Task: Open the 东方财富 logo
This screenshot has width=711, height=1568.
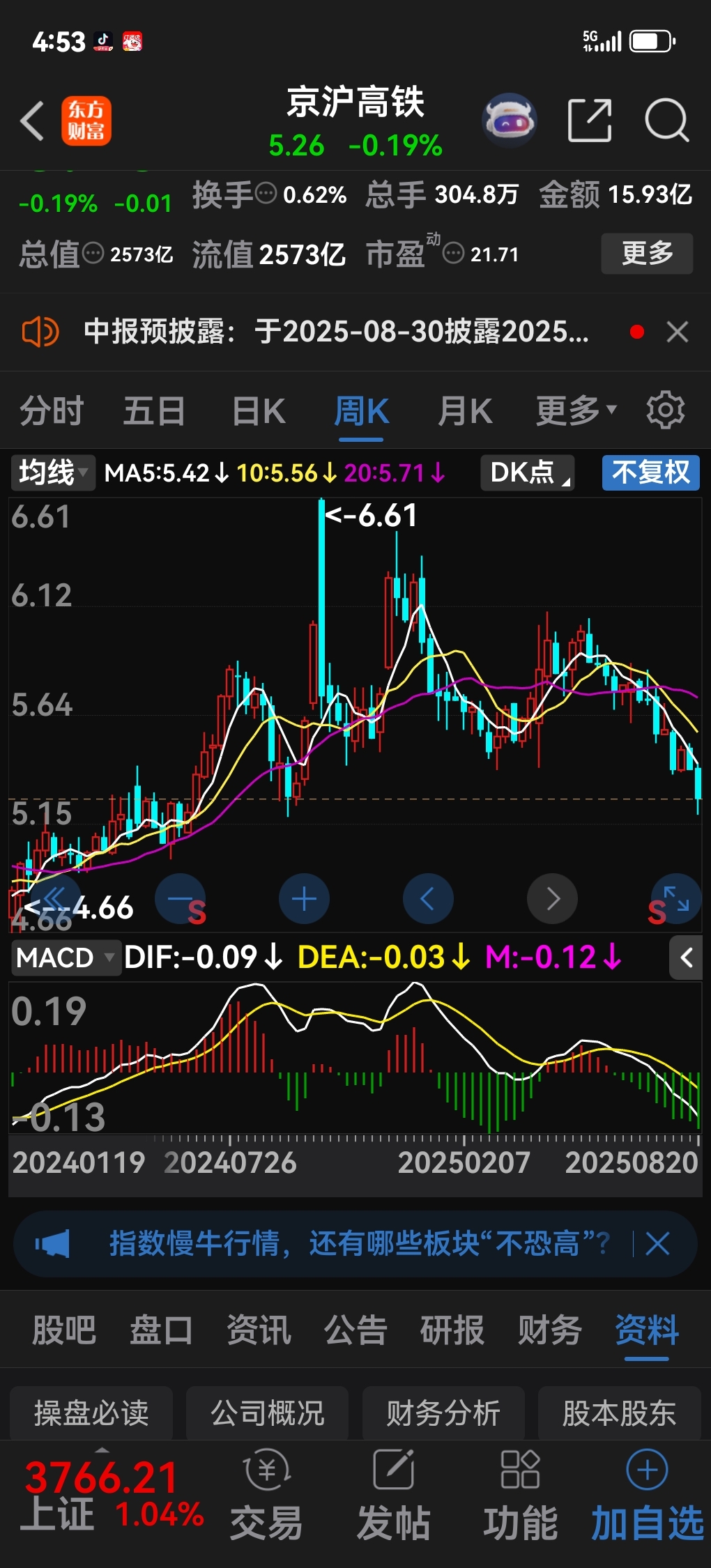Action: coord(86,121)
